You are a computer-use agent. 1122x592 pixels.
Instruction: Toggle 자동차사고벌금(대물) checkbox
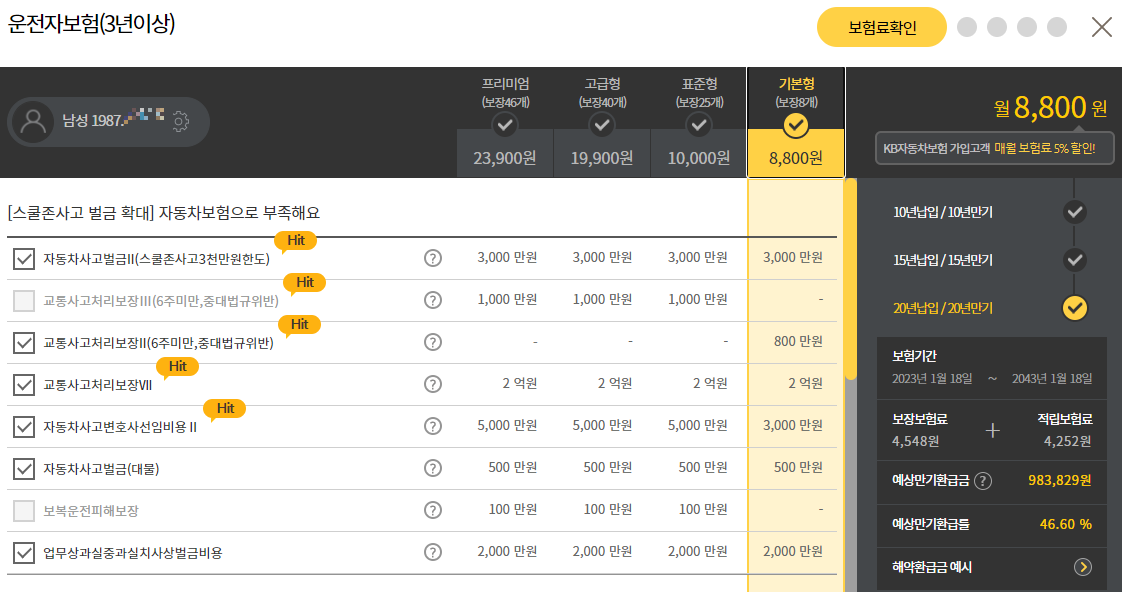click(x=24, y=469)
